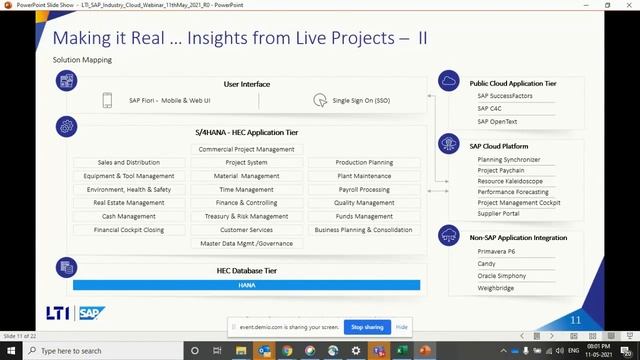The width and height of the screenshot is (640, 360).
Task: Click 'SAP OpenText' list entry
Action: [497, 122]
